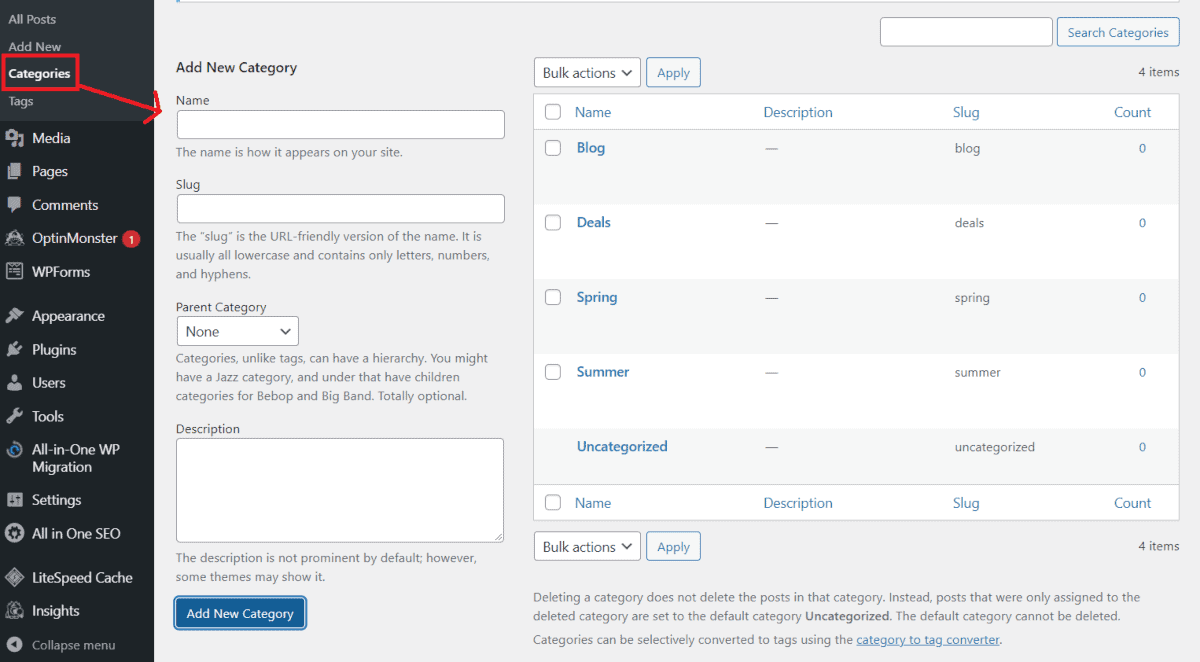Screen dimensions: 1200x662
Task: Sort by Description column in table header
Action: [798, 112]
